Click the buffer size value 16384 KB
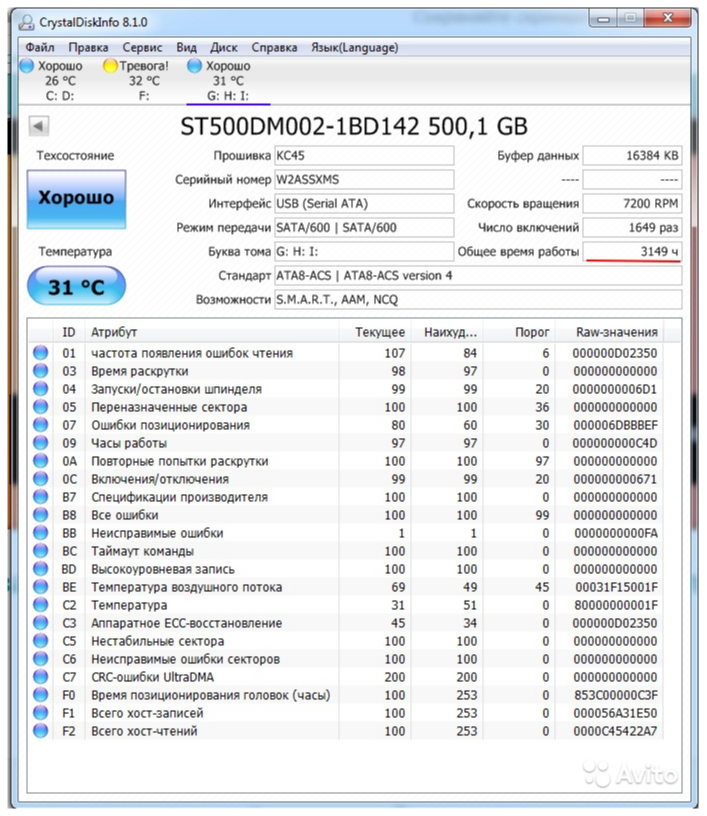This screenshot has height=816, width=707. pyautogui.click(x=632, y=156)
